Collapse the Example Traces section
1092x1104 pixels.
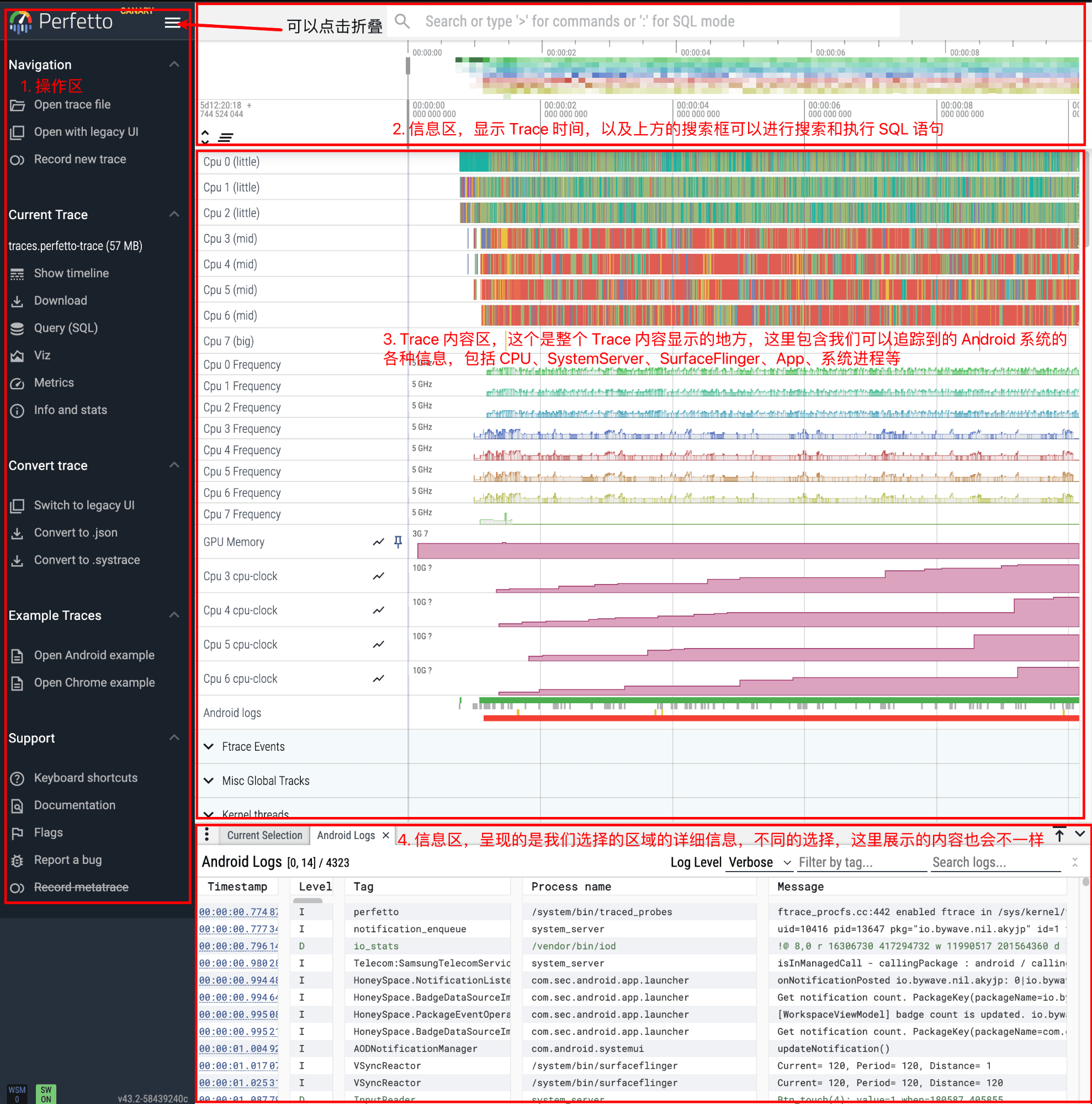174,615
